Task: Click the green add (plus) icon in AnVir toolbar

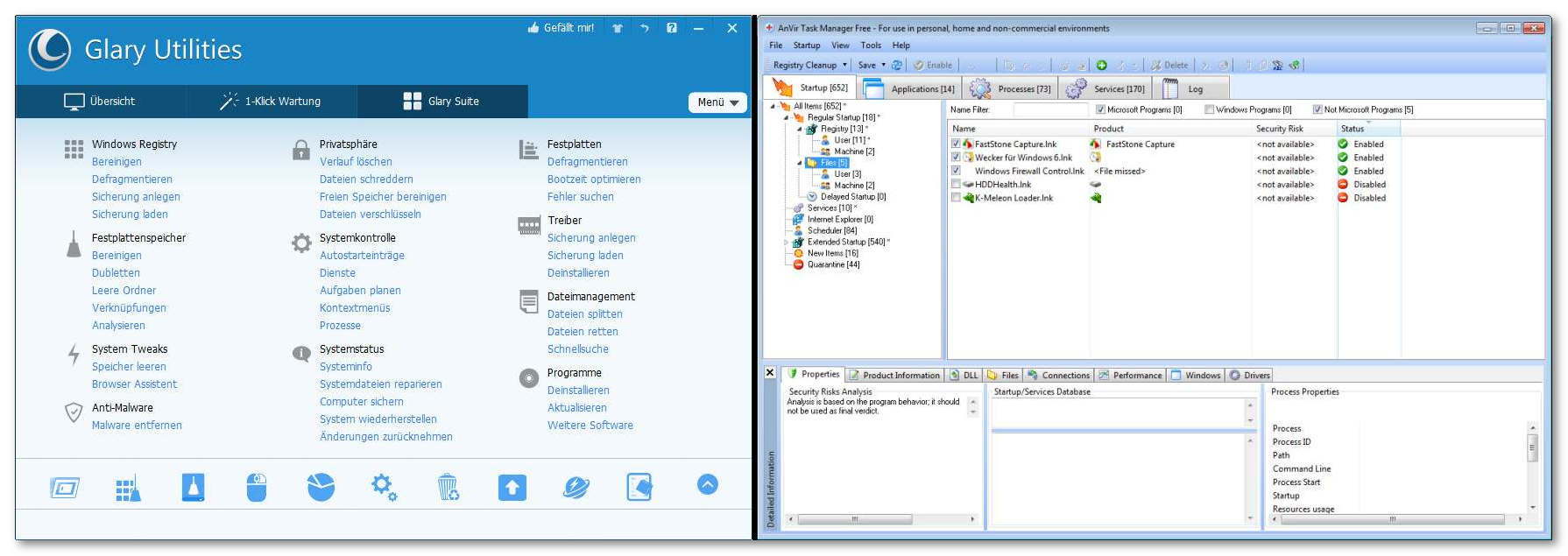Action: (1102, 65)
